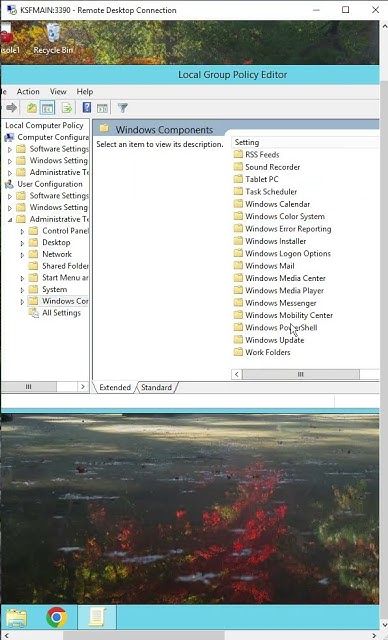The image size is (388, 640).
Task: Click the Export List toolbar icon
Action: pyautogui.click(x=67, y=108)
